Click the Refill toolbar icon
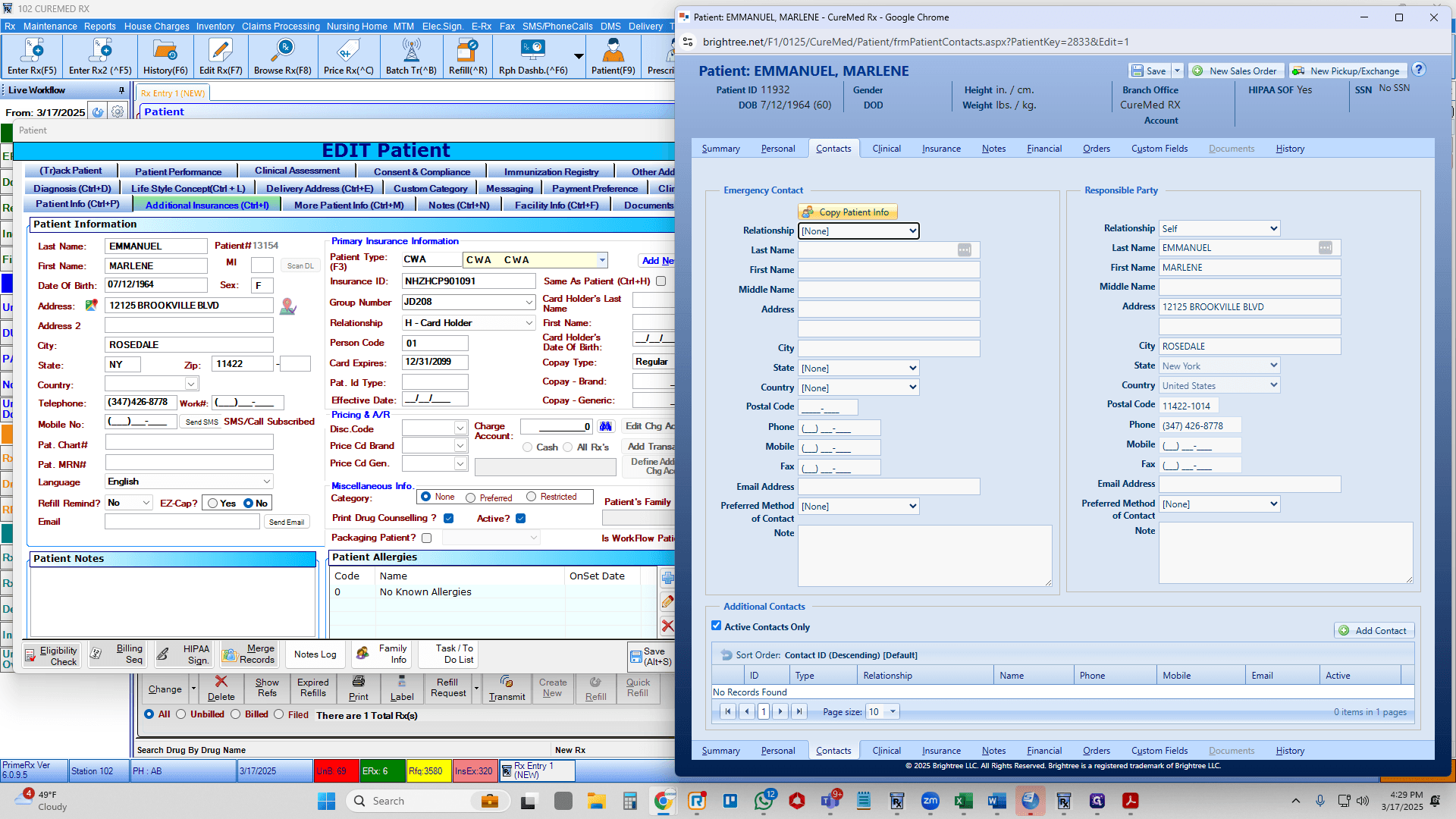 click(x=468, y=57)
